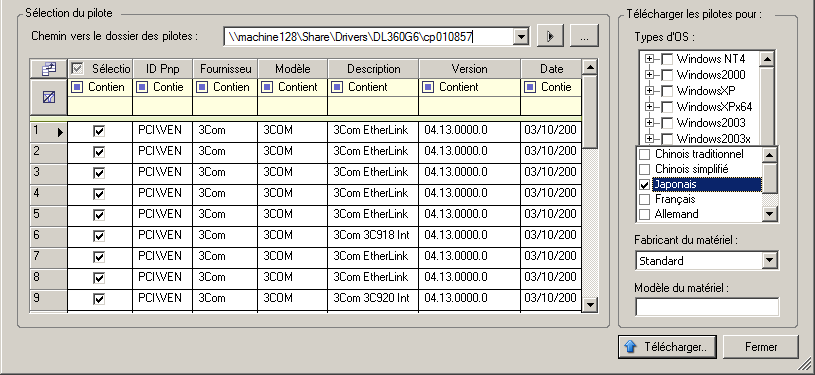This screenshot has width=815, height=375.
Task: Expand the WindowsXPx64 tree node
Action: click(x=649, y=107)
